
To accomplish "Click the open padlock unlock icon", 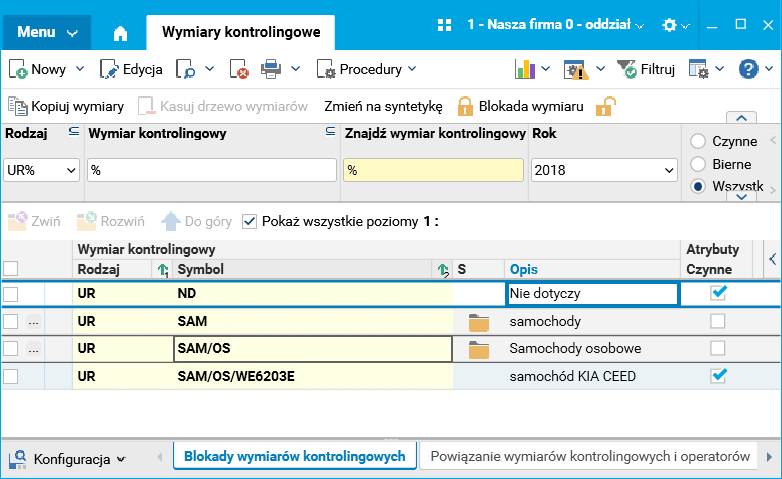I will point(605,106).
